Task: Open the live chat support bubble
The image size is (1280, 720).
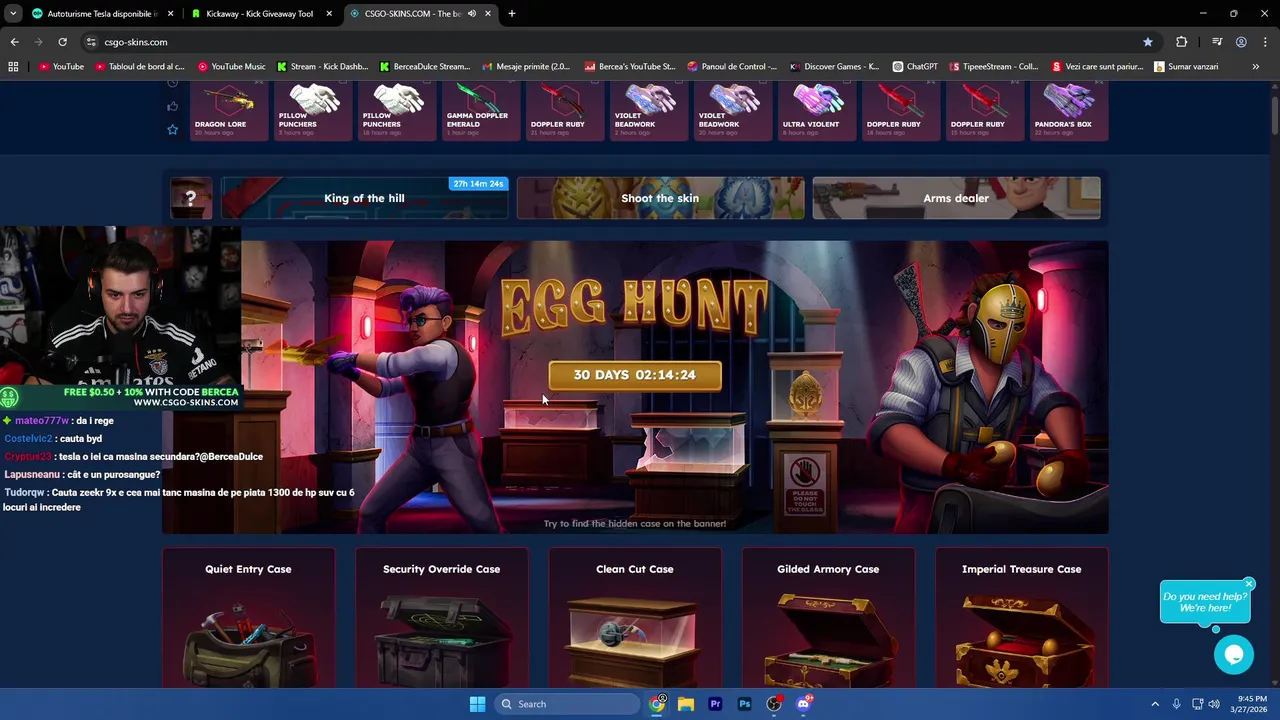Action: tap(1233, 655)
